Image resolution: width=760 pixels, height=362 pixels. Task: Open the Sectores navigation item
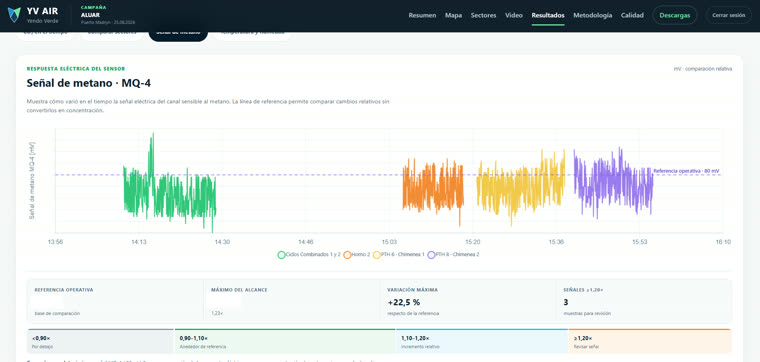[483, 16]
